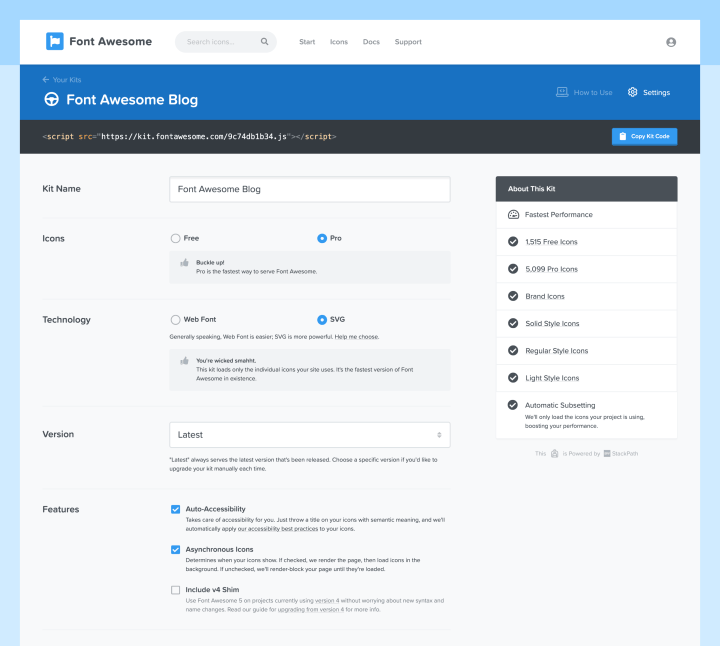Image resolution: width=720 pixels, height=646 pixels.
Task: Open the Settings link in header
Action: [656, 92]
